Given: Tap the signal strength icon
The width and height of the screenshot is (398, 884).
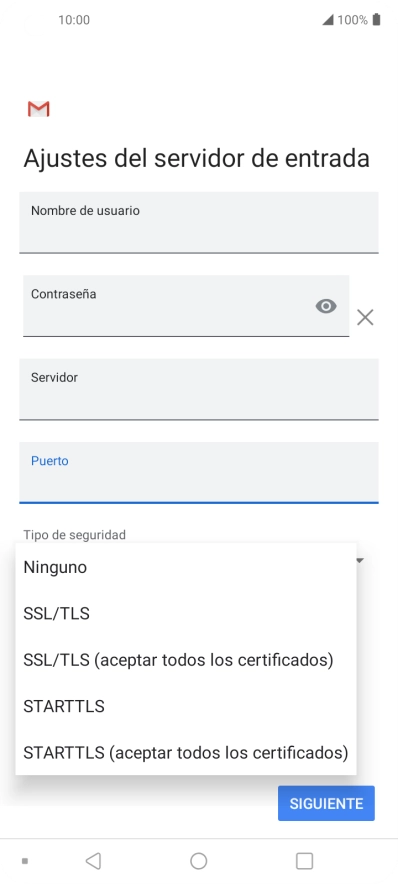Looking at the screenshot, I should pyautogui.click(x=328, y=20).
